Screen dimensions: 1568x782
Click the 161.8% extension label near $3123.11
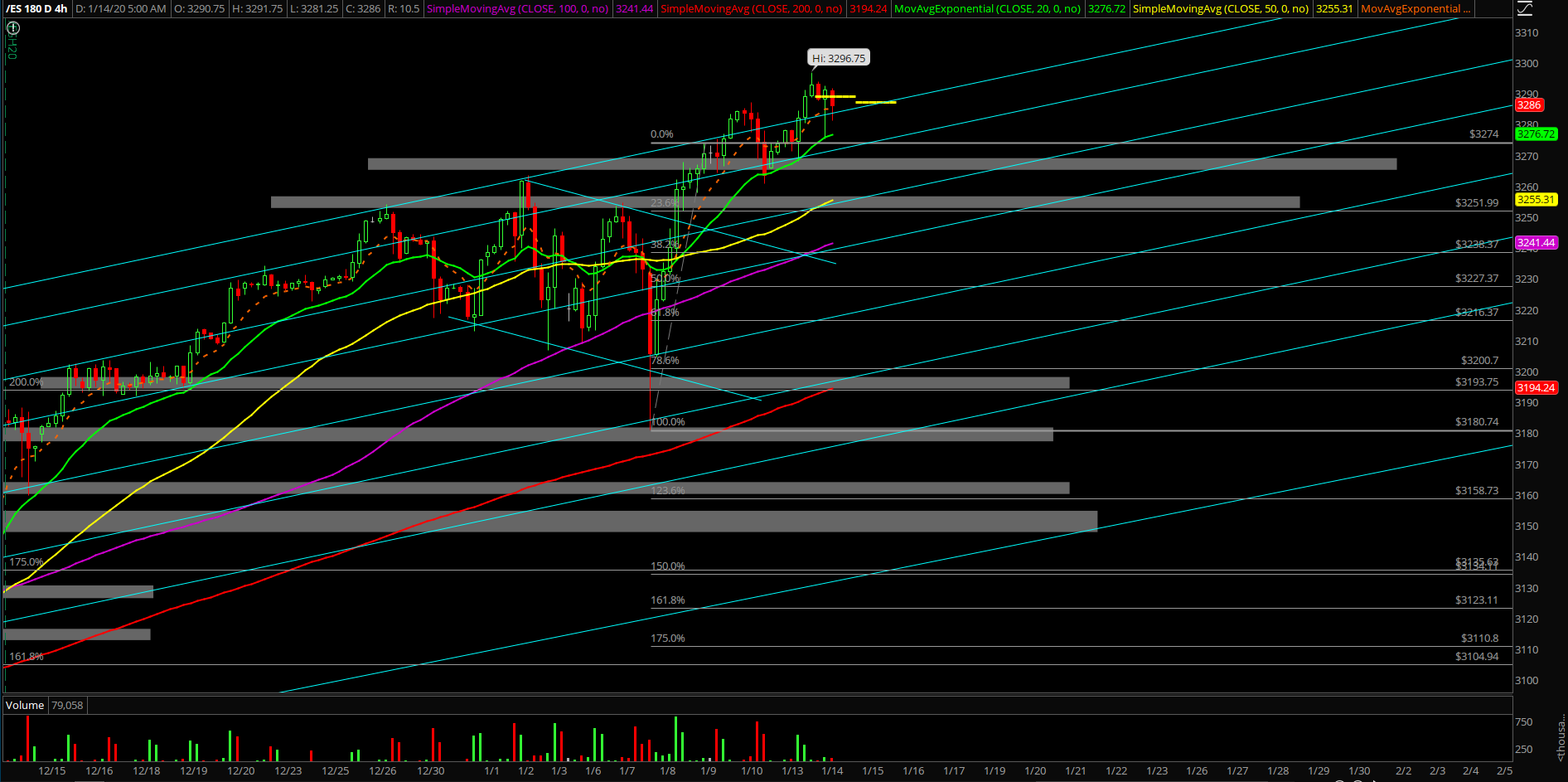(668, 600)
